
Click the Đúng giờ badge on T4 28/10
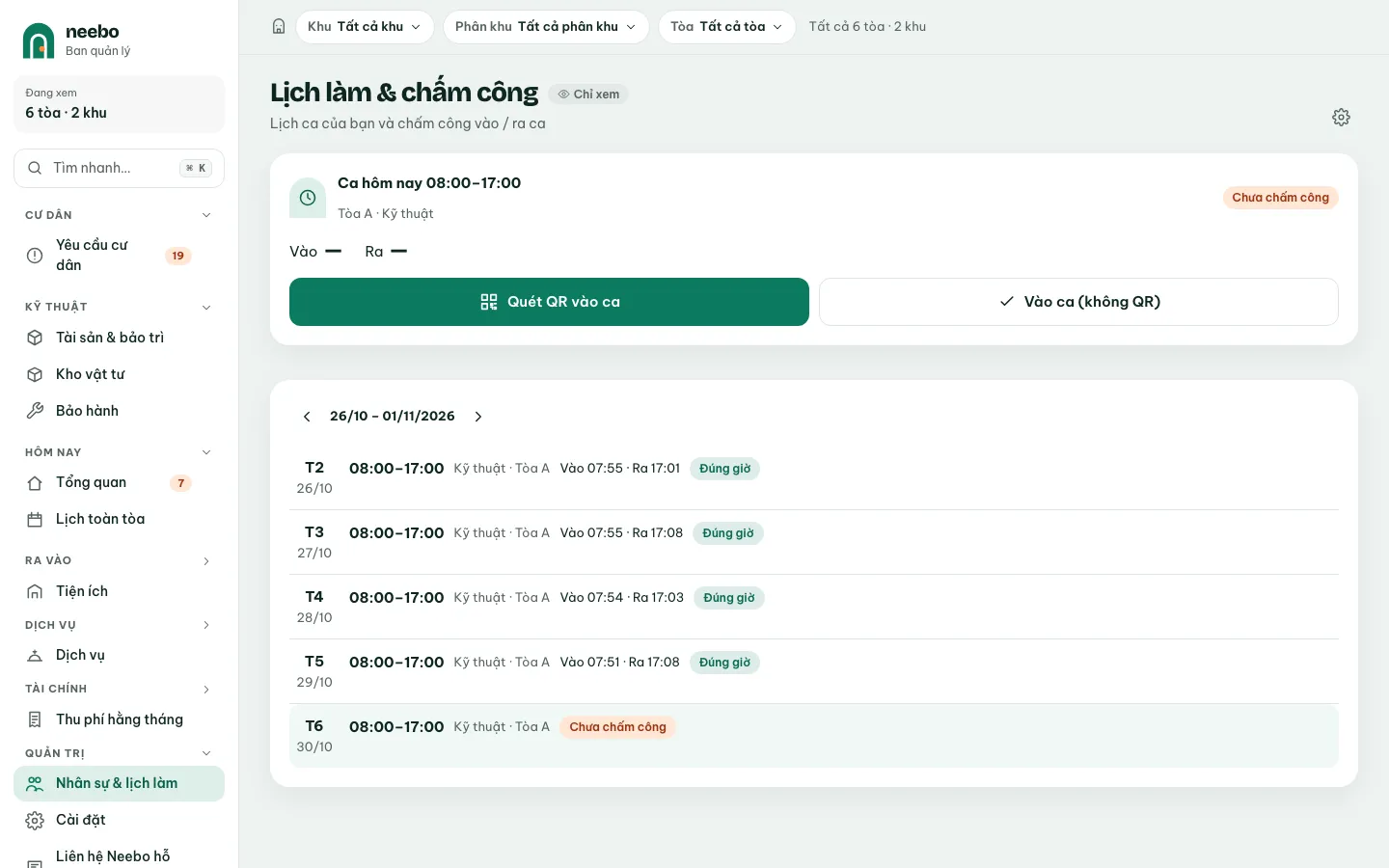tap(729, 598)
